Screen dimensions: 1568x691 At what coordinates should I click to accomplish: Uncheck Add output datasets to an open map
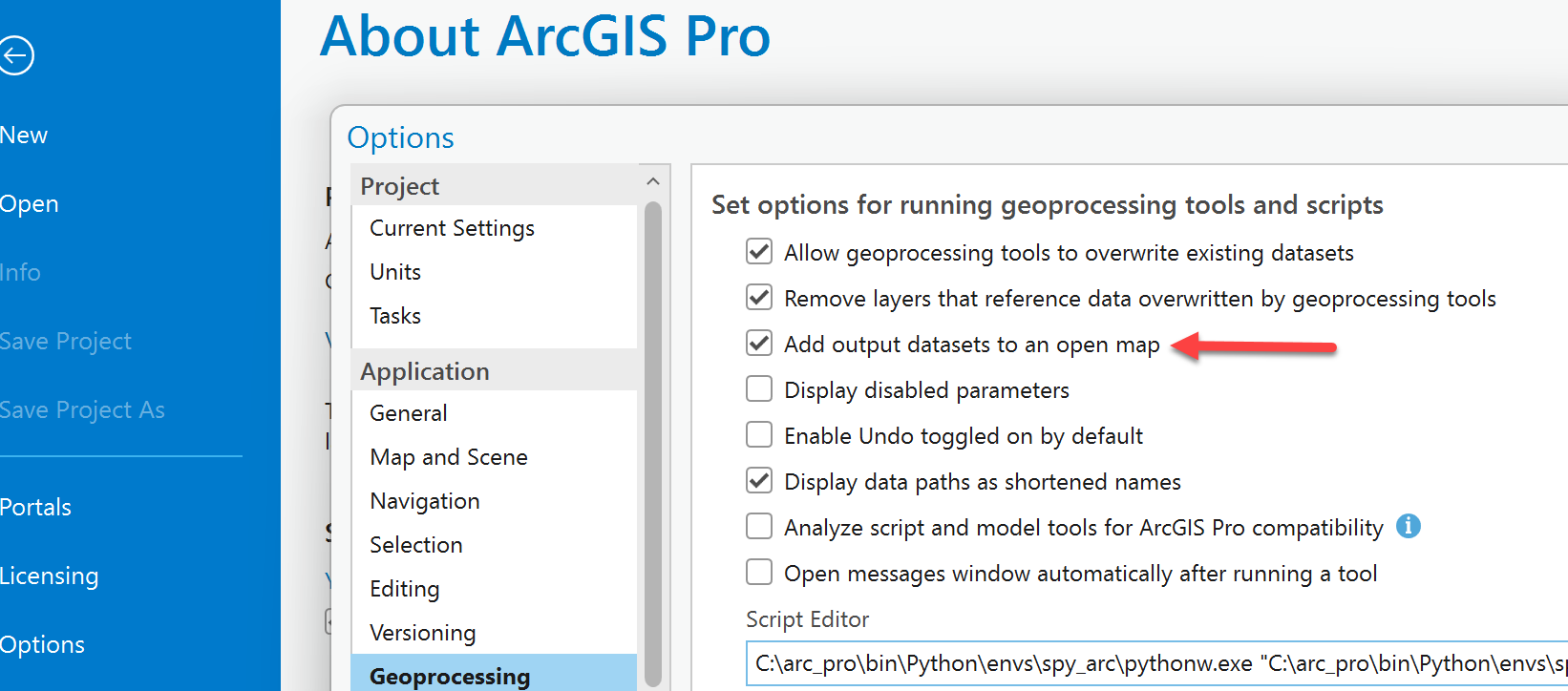[x=759, y=344]
